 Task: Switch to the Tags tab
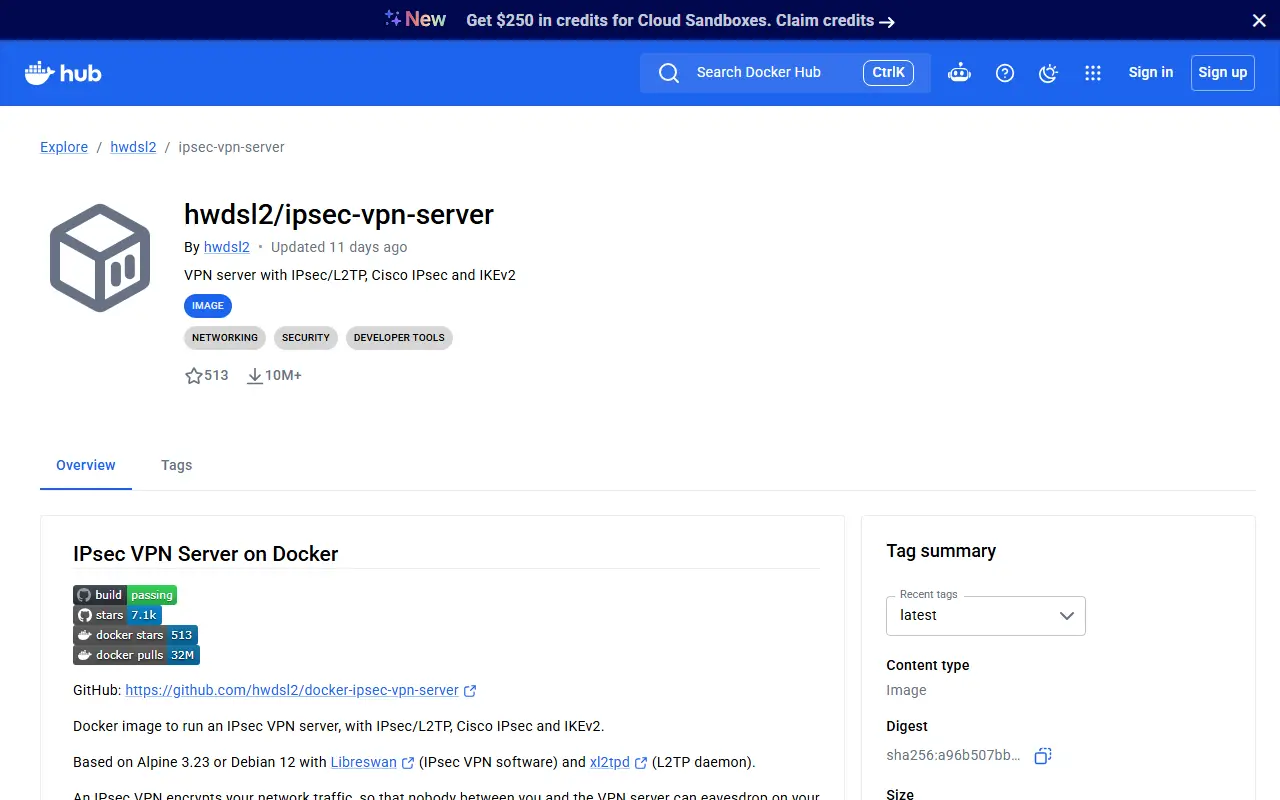(176, 465)
